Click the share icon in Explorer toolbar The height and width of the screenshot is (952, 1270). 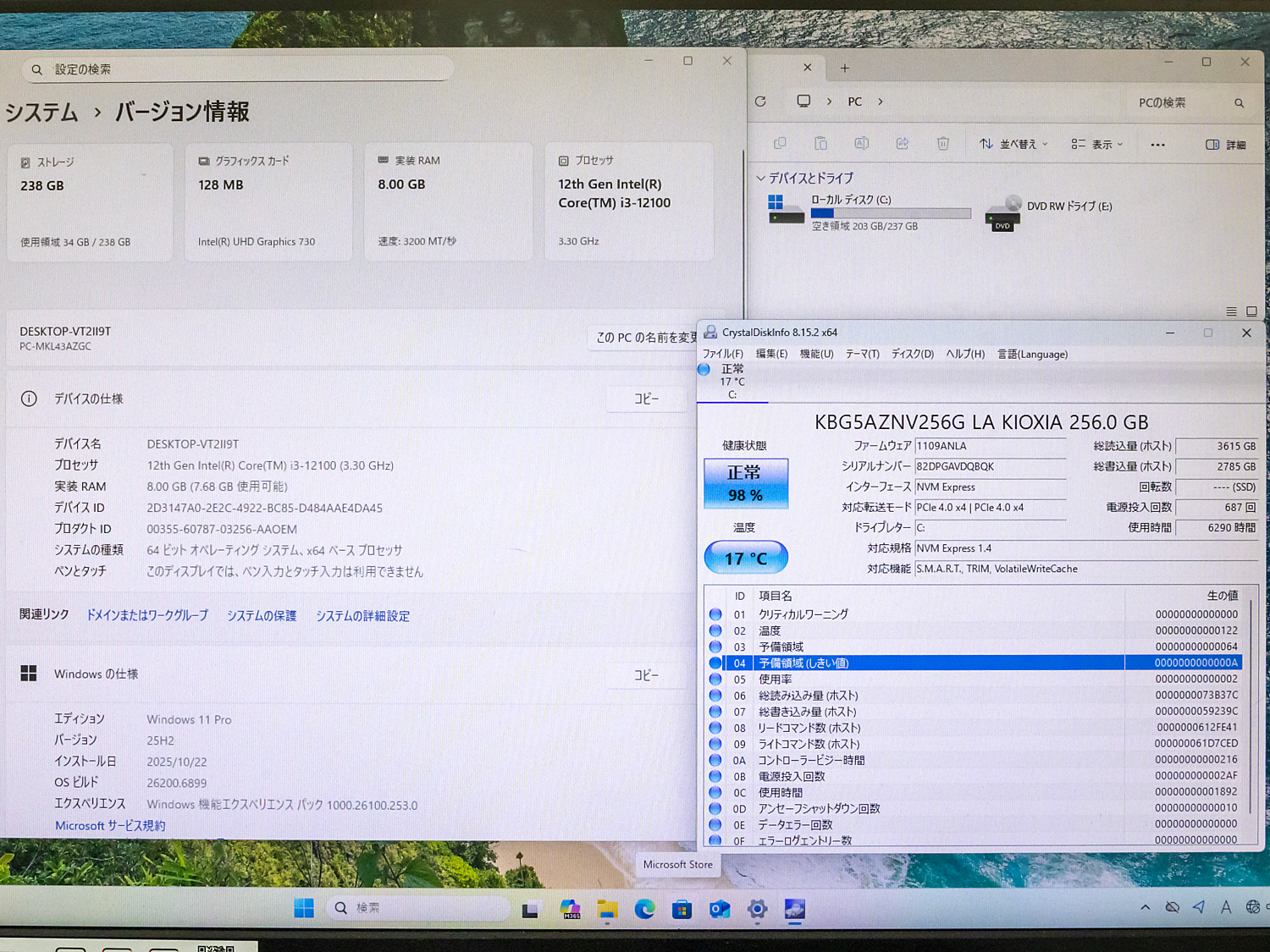coord(902,144)
